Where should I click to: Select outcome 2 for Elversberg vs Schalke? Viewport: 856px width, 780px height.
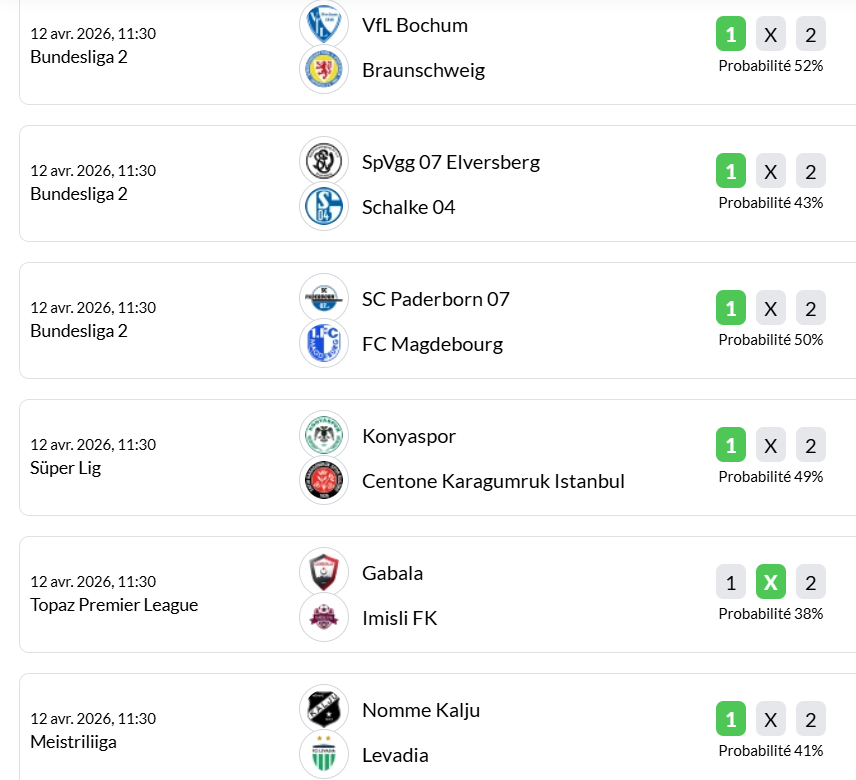[x=811, y=172]
